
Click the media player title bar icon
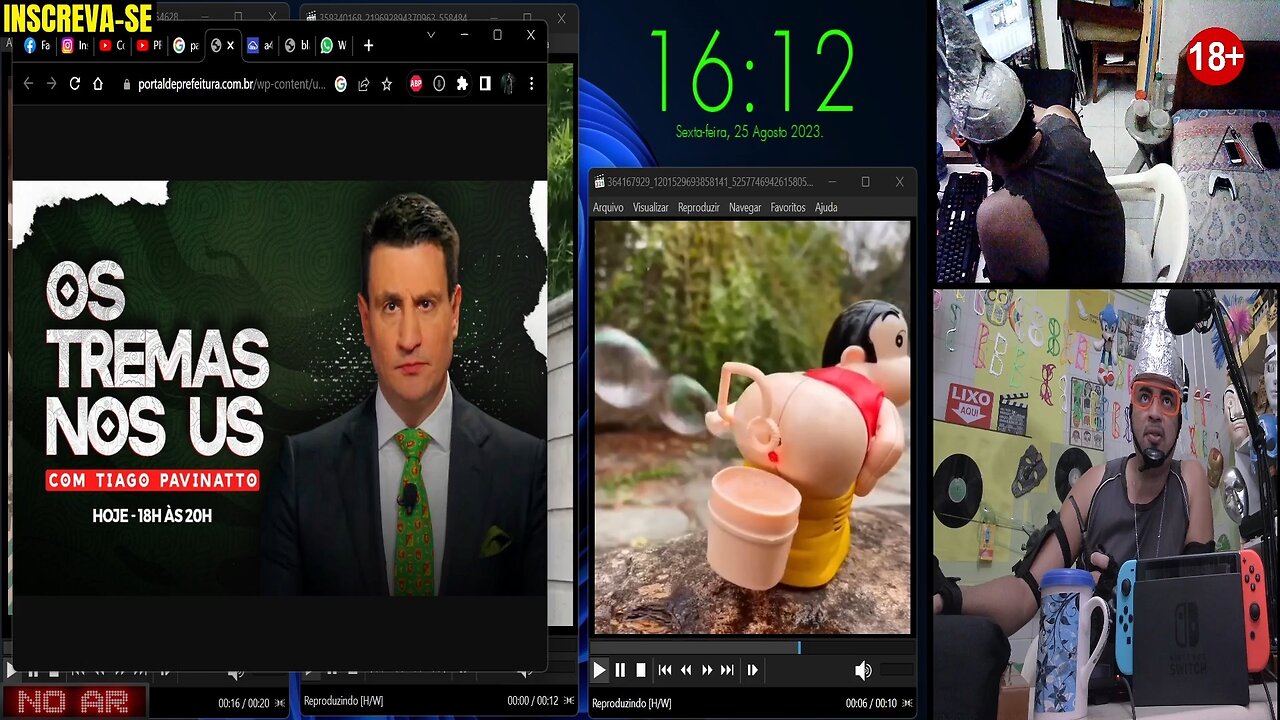point(599,182)
